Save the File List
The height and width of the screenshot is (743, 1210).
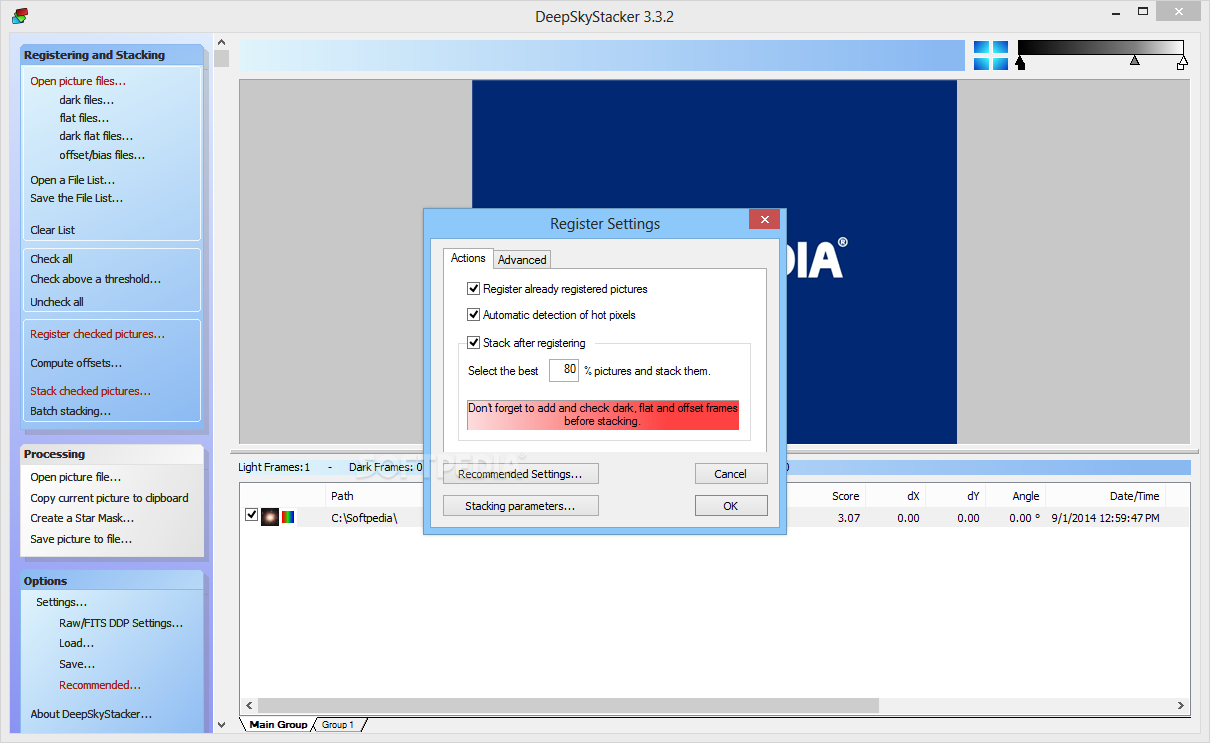coord(77,198)
